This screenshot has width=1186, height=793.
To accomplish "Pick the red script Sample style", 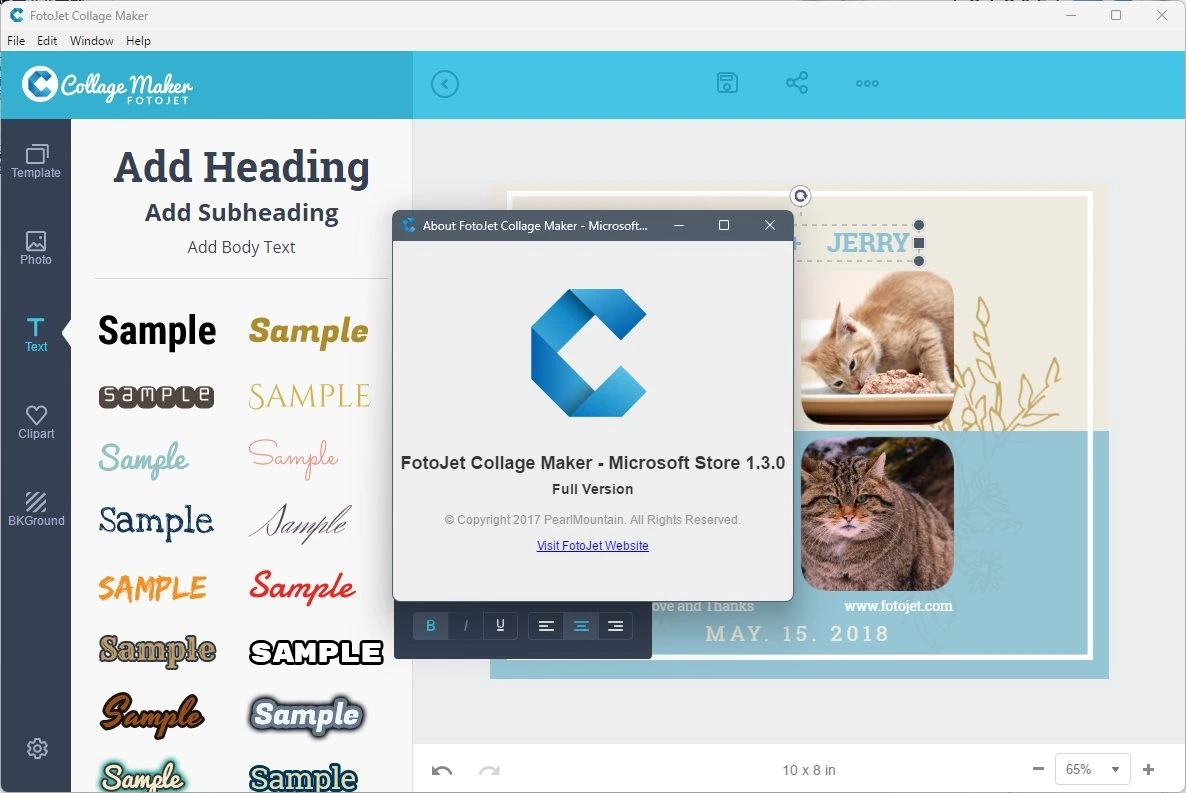I will coord(302,587).
